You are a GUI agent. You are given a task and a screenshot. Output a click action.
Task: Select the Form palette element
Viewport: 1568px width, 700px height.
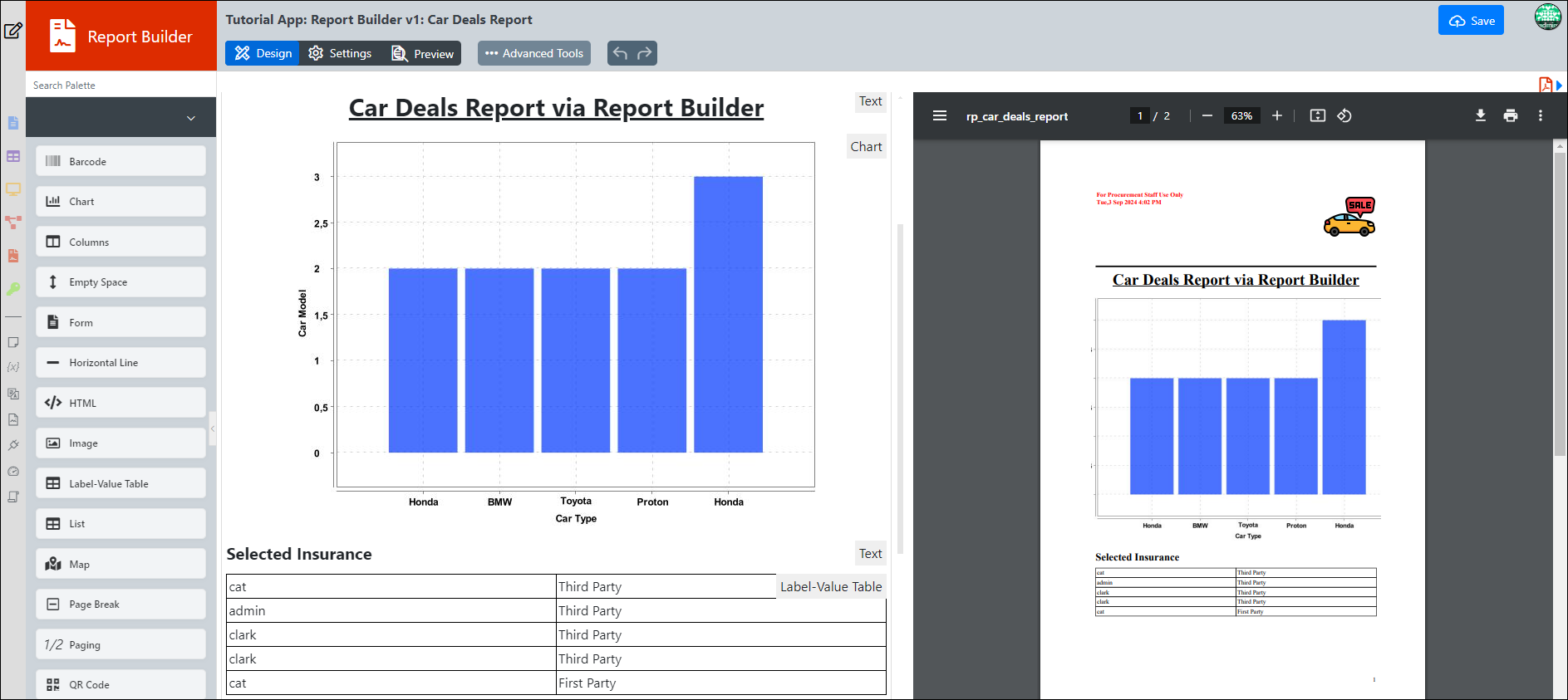(120, 322)
